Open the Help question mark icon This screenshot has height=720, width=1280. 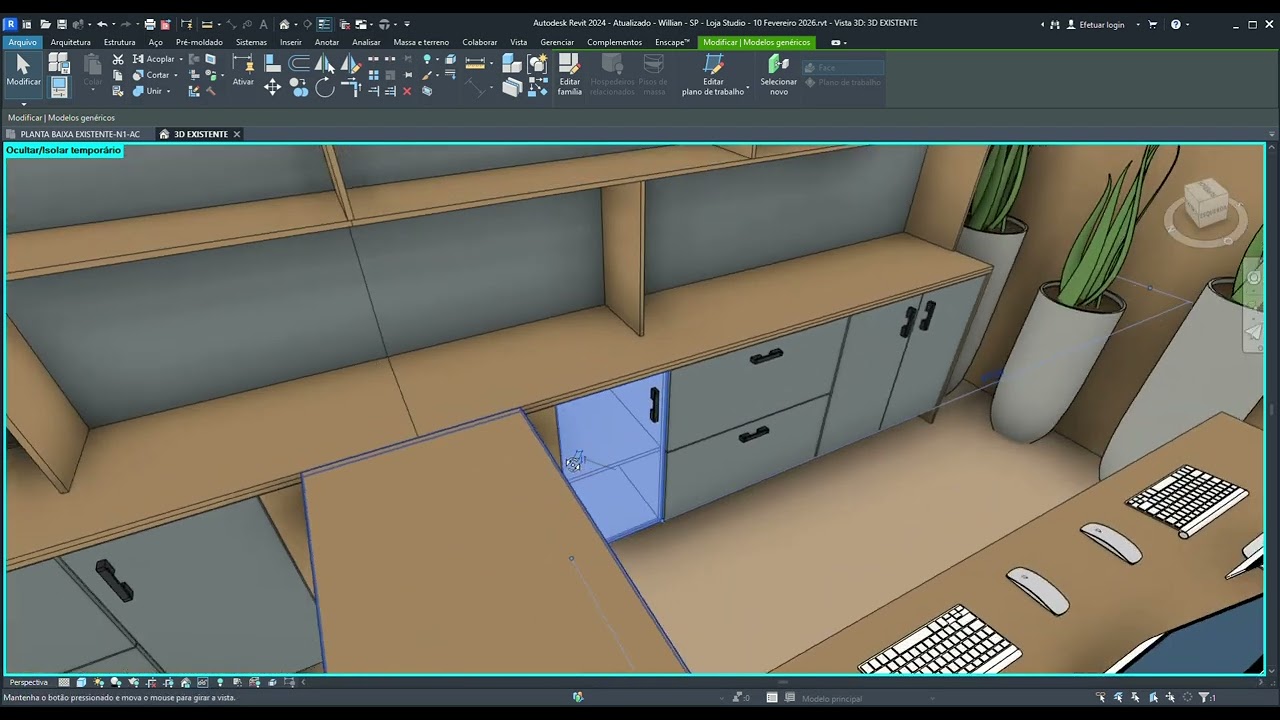tap(1176, 24)
